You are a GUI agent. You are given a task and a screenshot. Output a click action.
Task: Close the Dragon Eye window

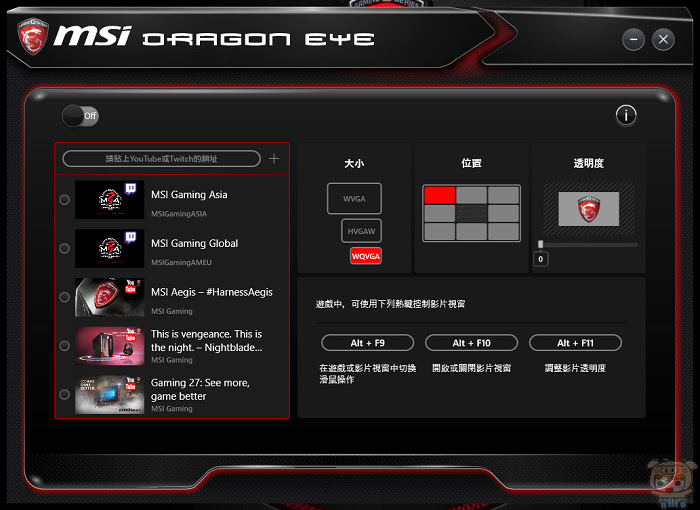click(x=663, y=39)
